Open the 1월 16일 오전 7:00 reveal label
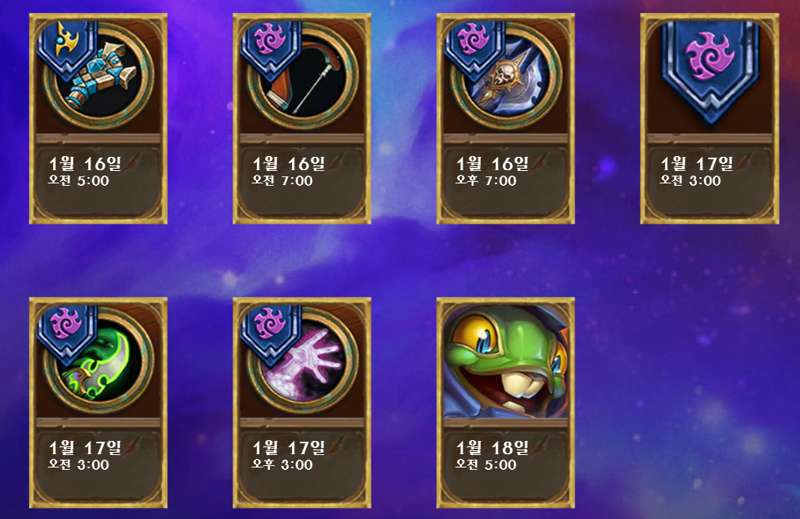Viewport: 800px width, 519px height. [x=288, y=171]
